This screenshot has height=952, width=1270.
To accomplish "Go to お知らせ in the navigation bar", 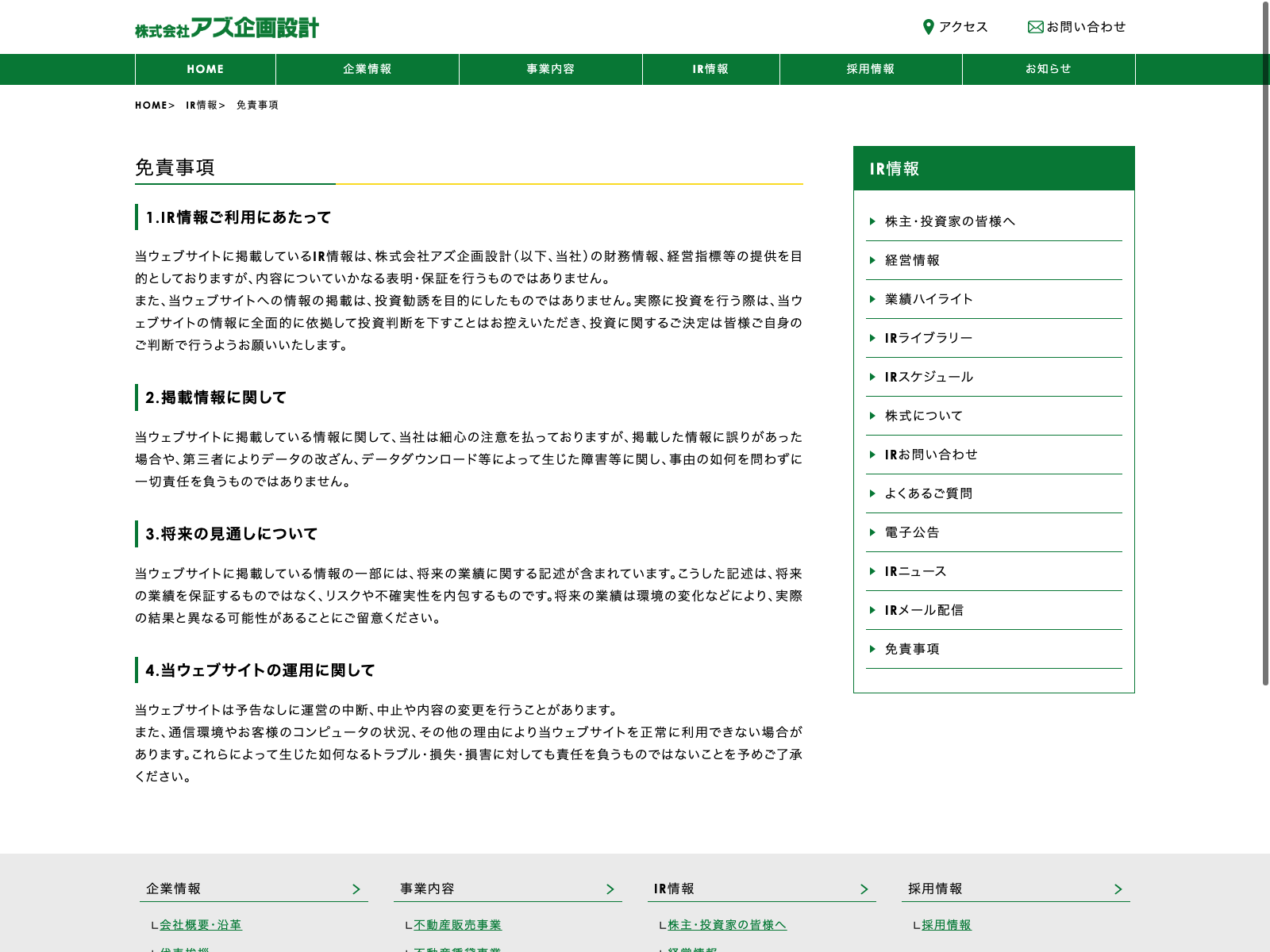I will [x=1048, y=69].
